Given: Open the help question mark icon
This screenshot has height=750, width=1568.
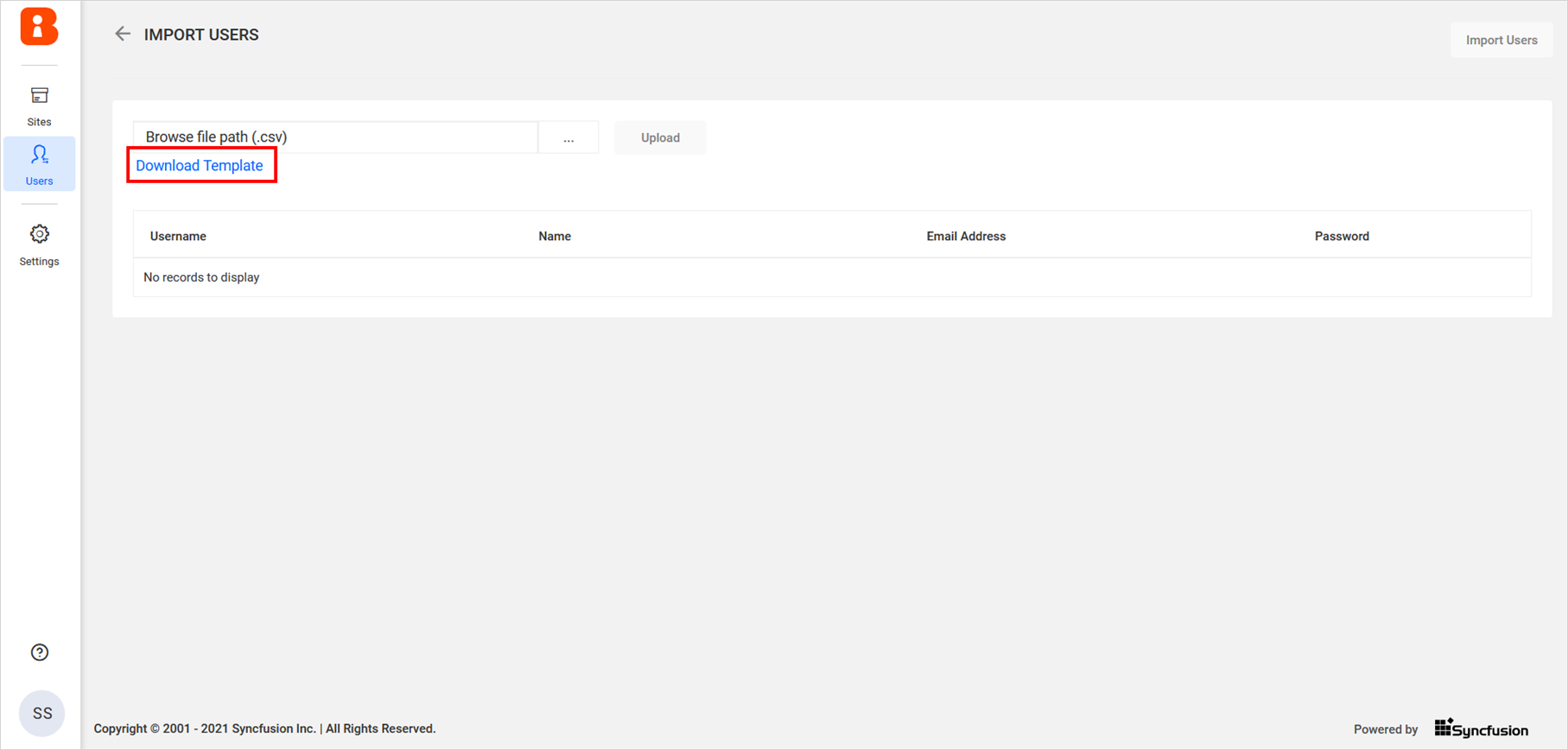Looking at the screenshot, I should point(40,652).
